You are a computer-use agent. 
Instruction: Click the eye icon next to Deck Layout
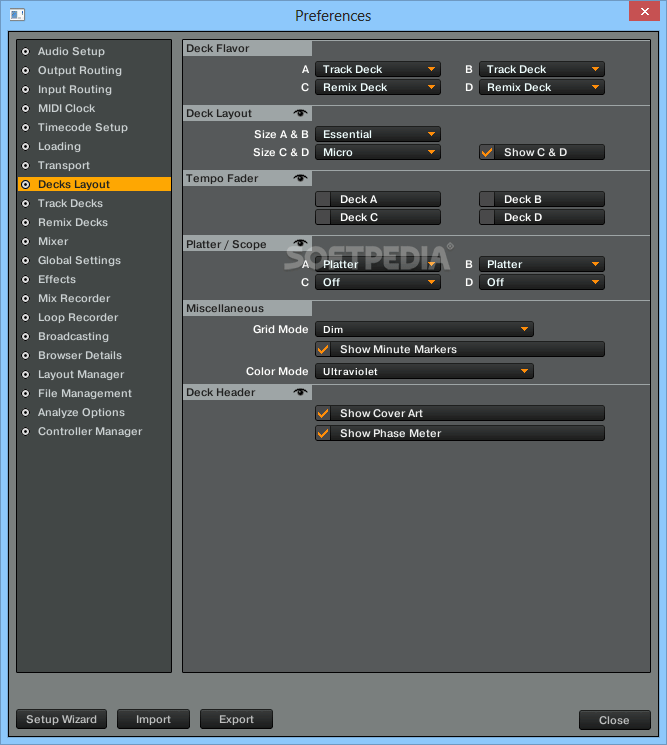pos(300,113)
